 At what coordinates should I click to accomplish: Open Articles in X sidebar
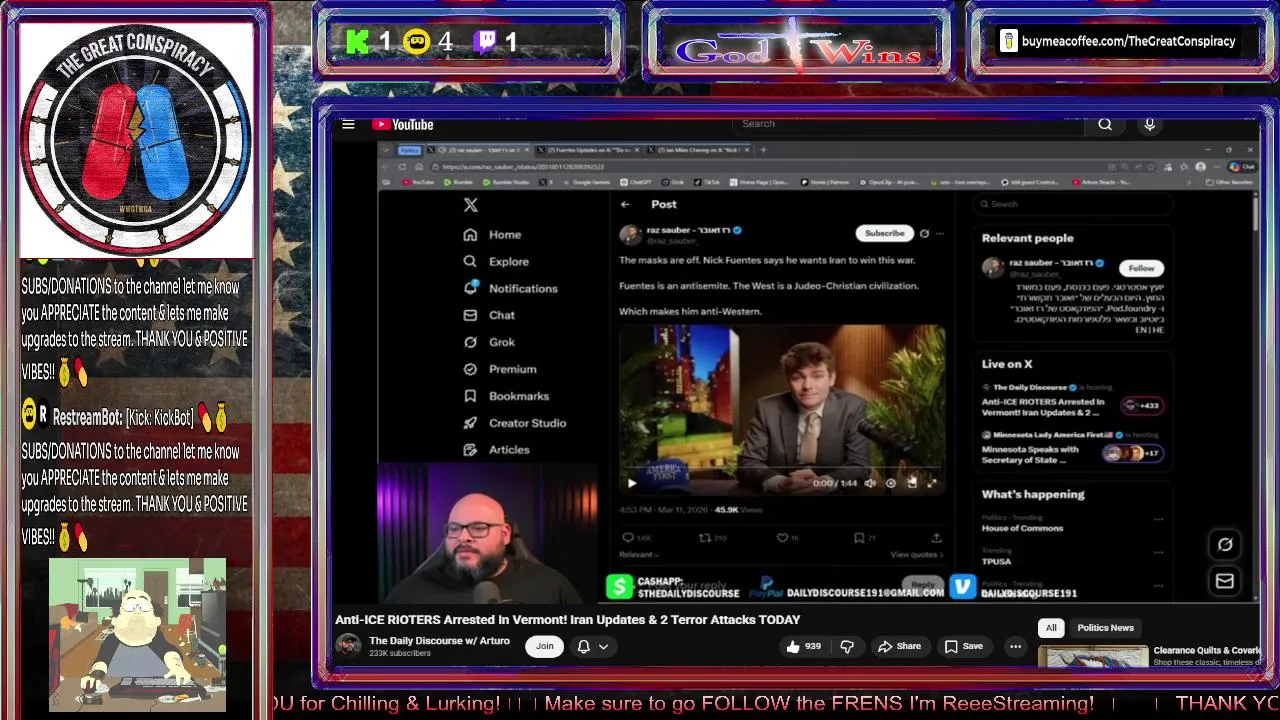pyautogui.click(x=496, y=450)
